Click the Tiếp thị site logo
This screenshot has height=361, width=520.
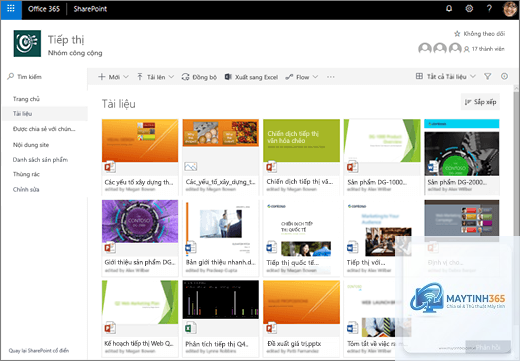27,43
